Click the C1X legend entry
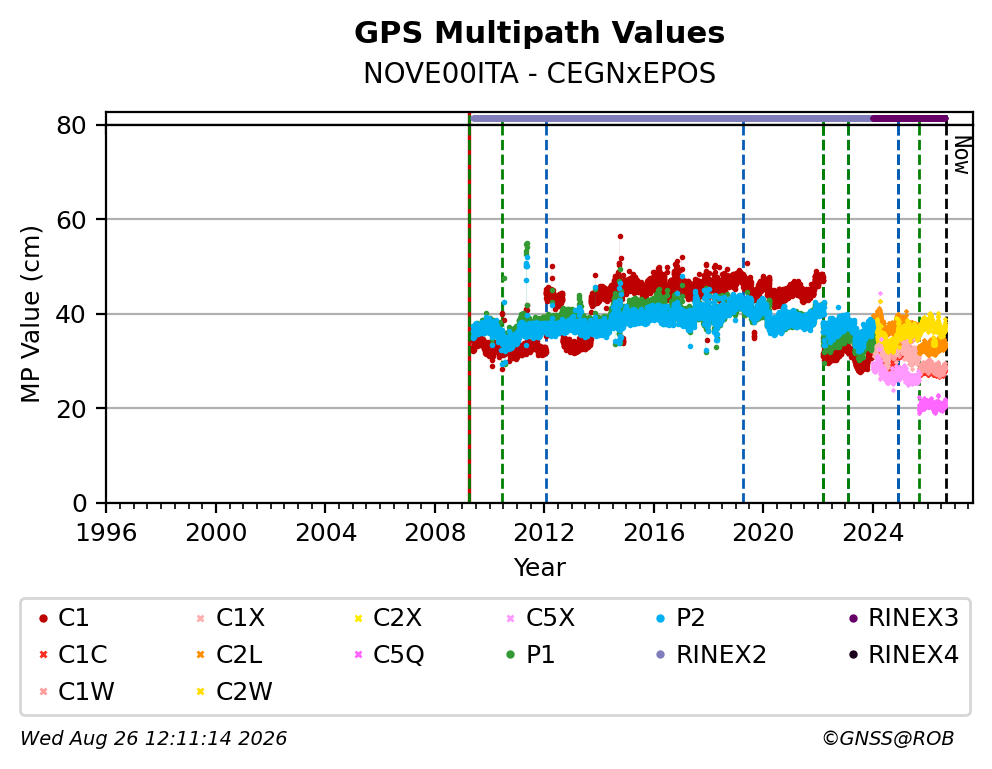 pyautogui.click(x=230, y=618)
